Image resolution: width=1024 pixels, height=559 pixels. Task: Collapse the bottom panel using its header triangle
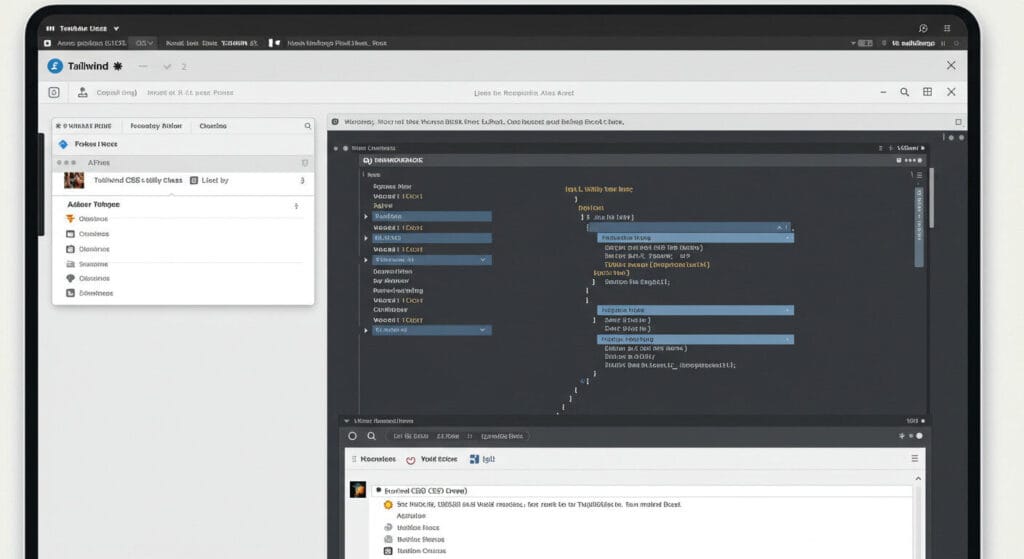click(x=346, y=421)
